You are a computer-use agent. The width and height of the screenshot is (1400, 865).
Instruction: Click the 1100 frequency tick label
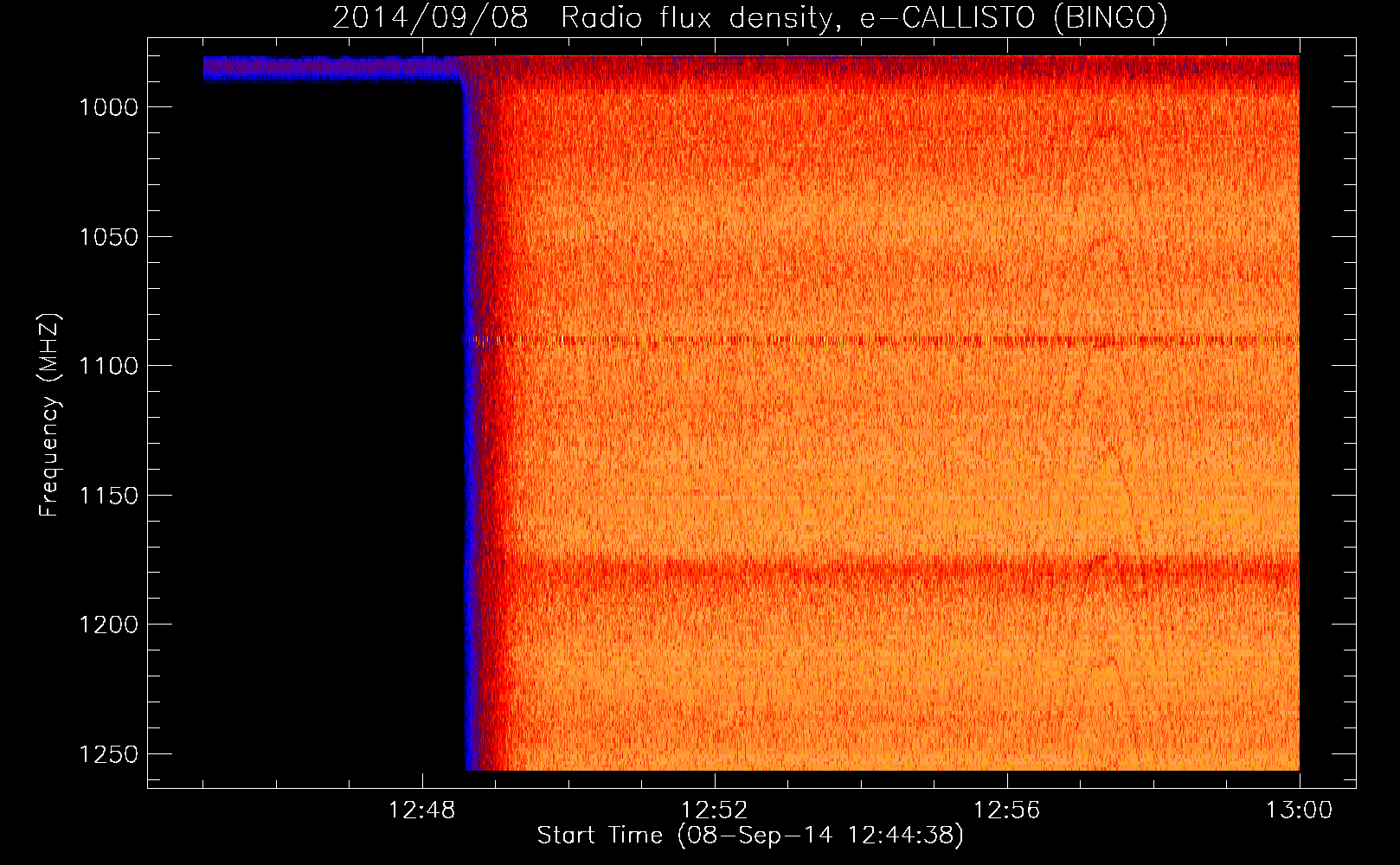click(x=108, y=366)
